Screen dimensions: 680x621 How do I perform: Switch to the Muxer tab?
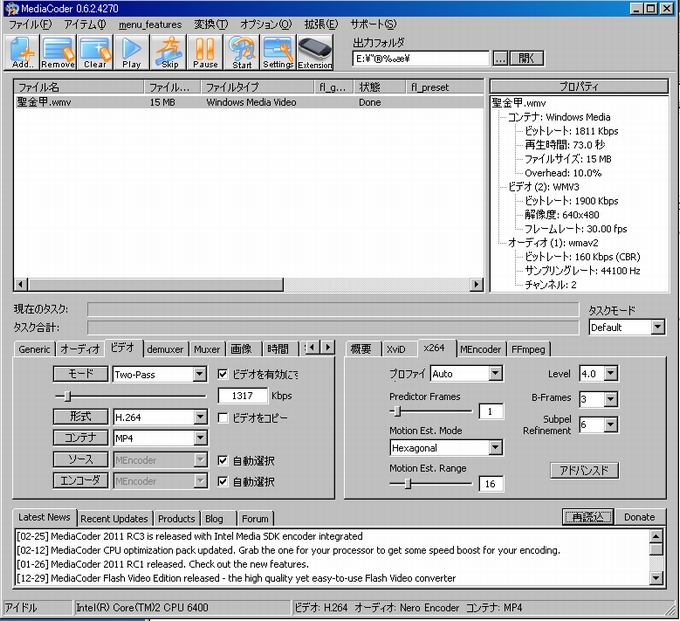[x=207, y=349]
